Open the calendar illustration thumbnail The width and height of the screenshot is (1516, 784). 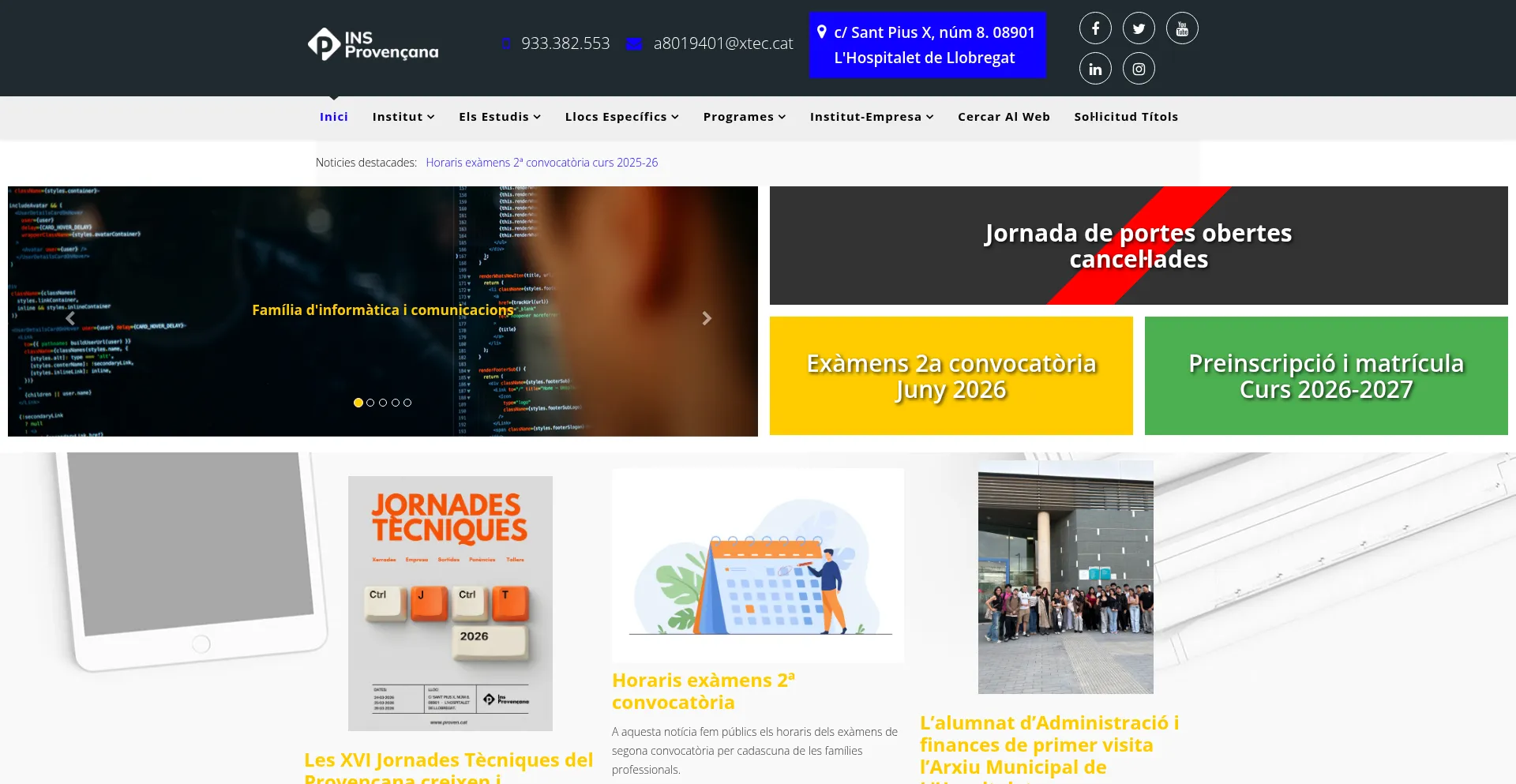tap(758, 565)
